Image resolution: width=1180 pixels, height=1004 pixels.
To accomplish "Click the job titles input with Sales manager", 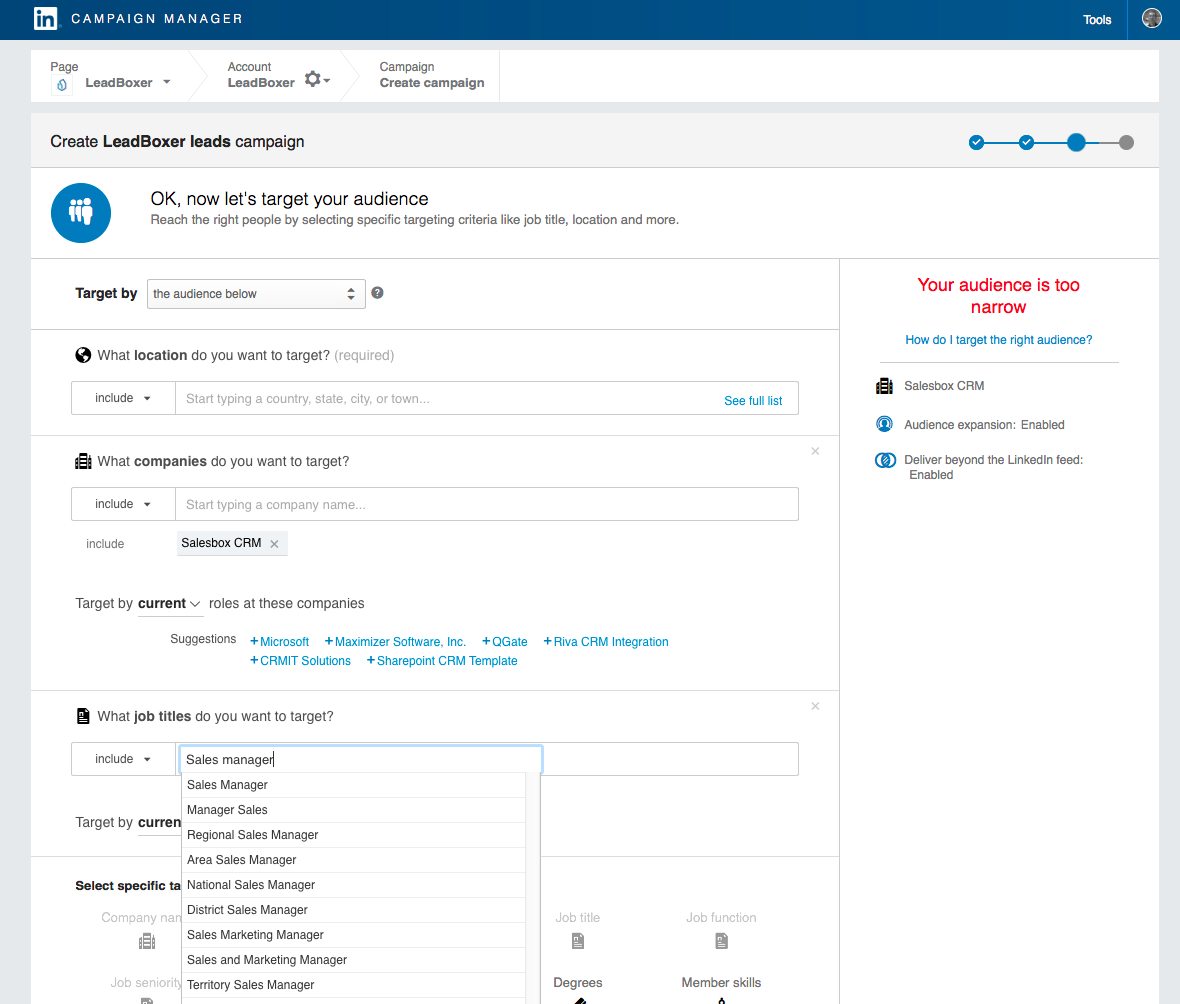I will coord(360,759).
